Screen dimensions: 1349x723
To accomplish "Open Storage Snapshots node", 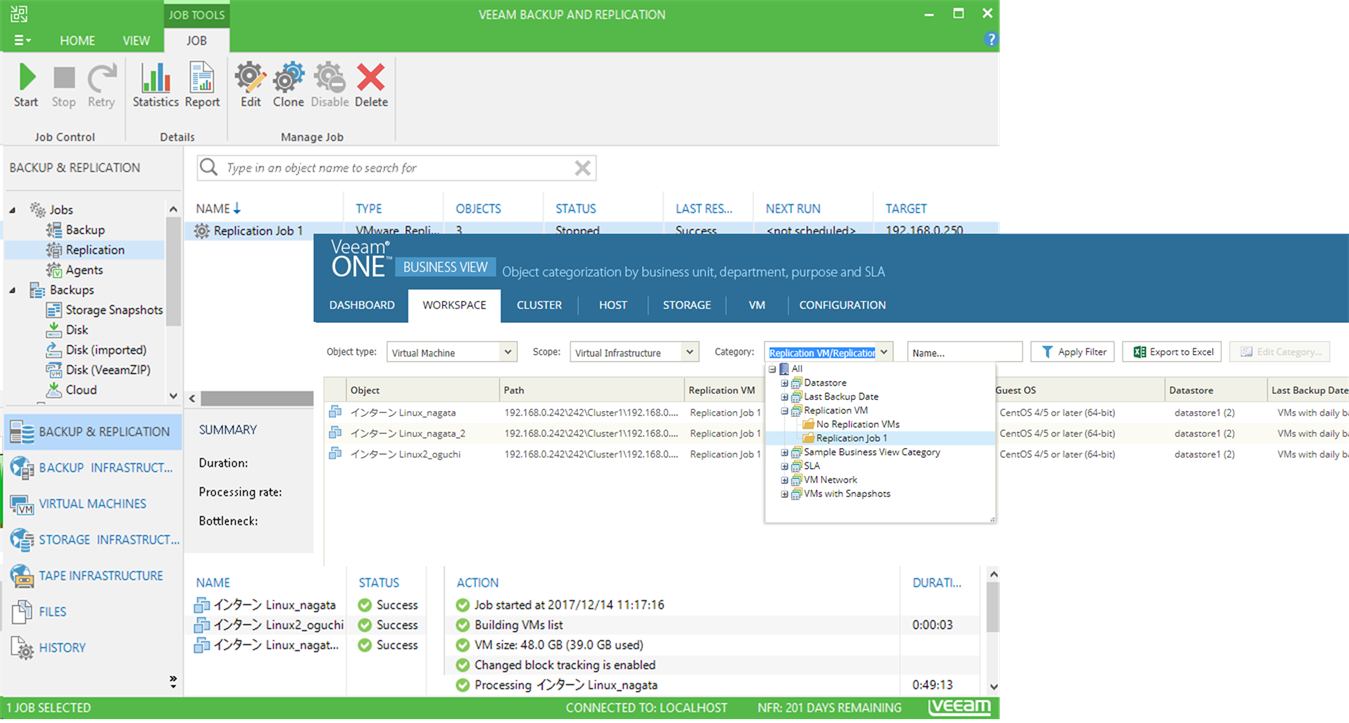I will (104, 310).
